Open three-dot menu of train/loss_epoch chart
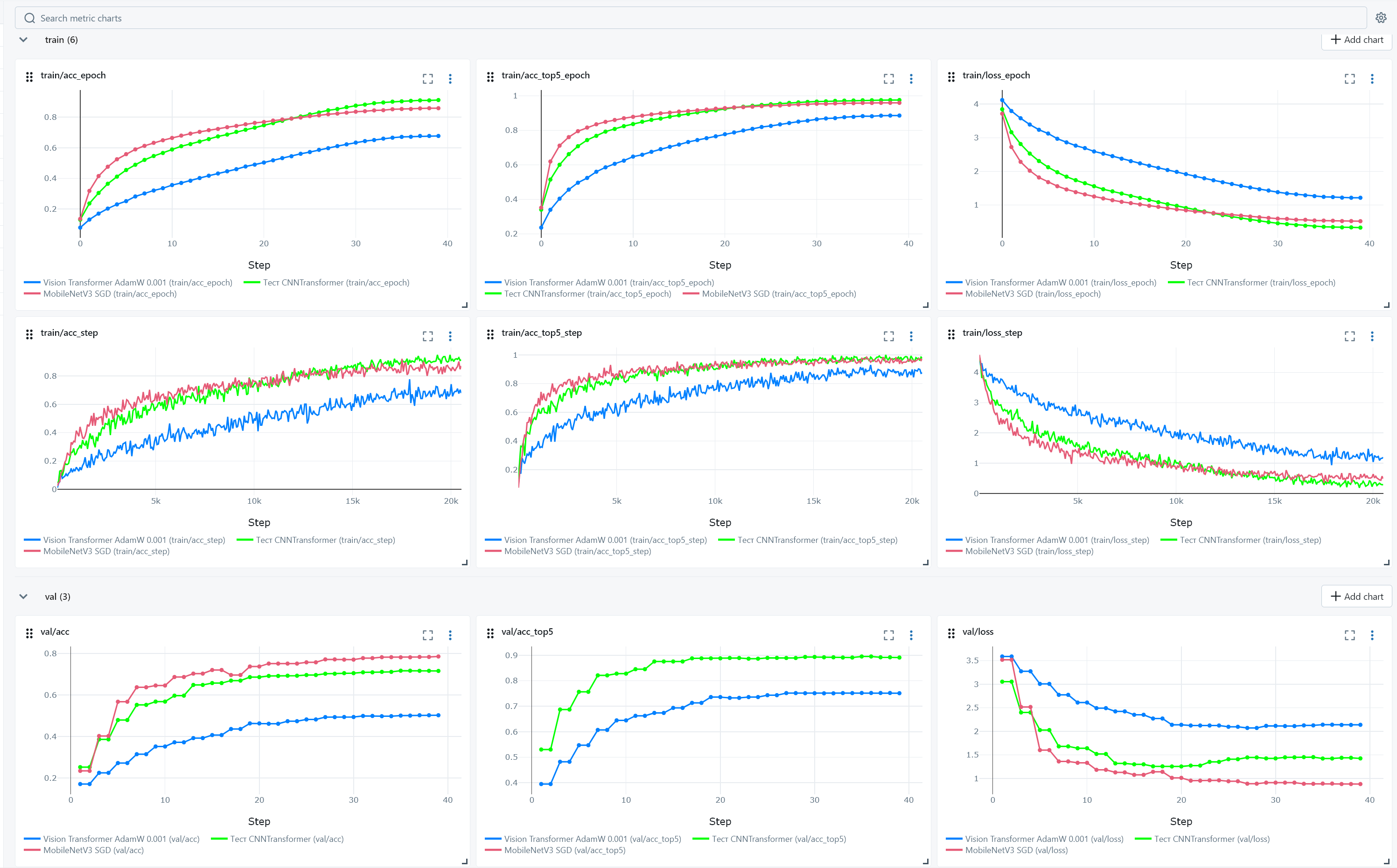Screen dimensions: 1397x868 (1372, 79)
